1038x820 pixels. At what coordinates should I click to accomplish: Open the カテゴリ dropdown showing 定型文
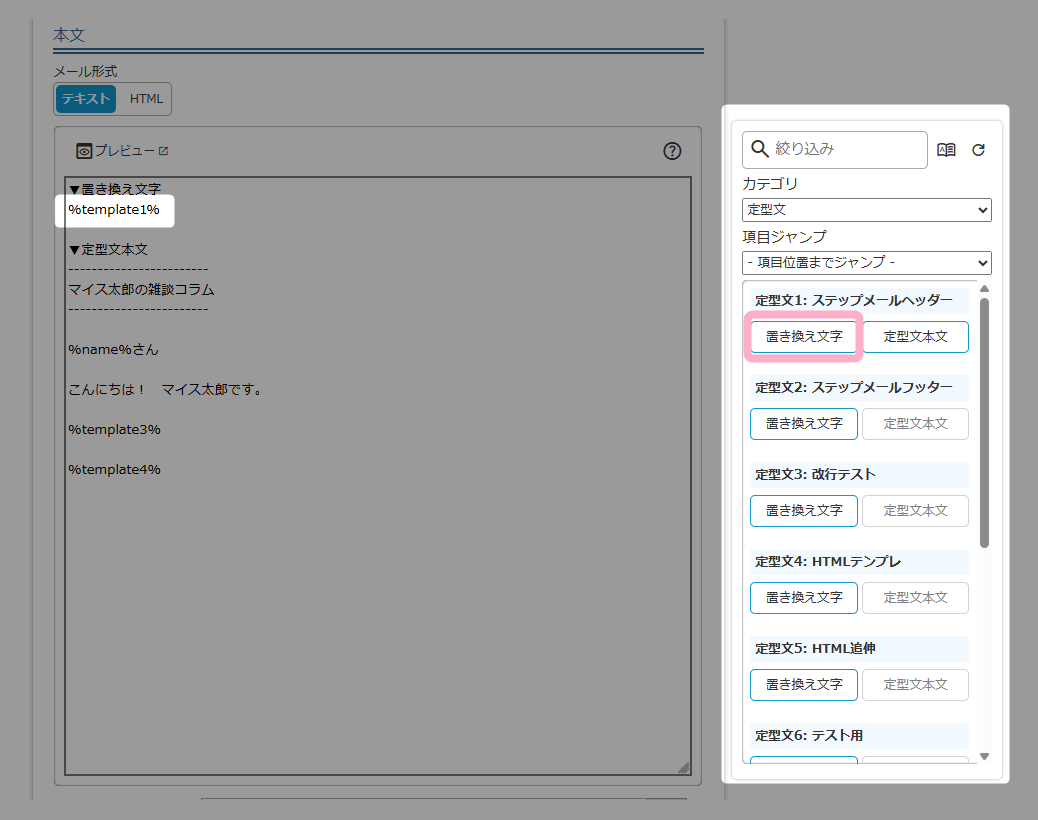click(866, 210)
